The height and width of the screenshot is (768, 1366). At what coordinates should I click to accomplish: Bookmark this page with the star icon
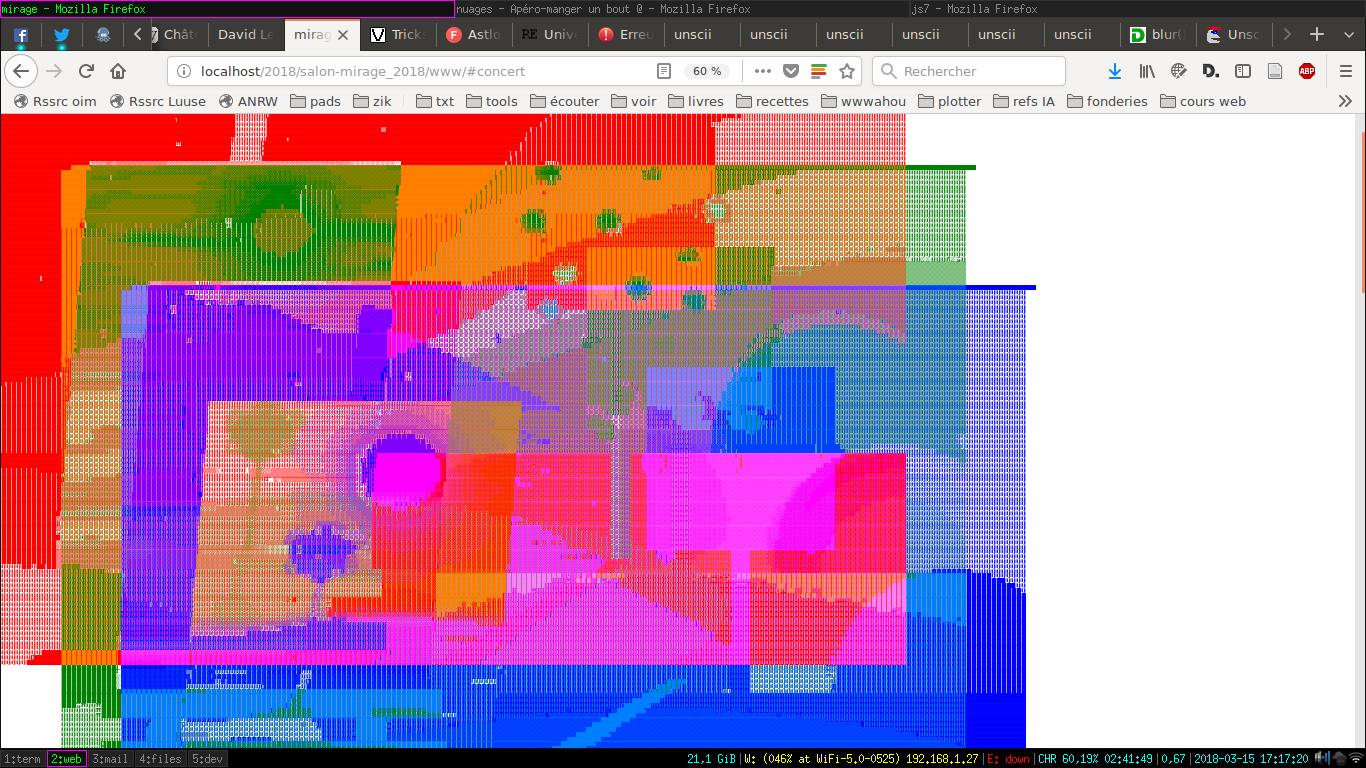click(847, 71)
